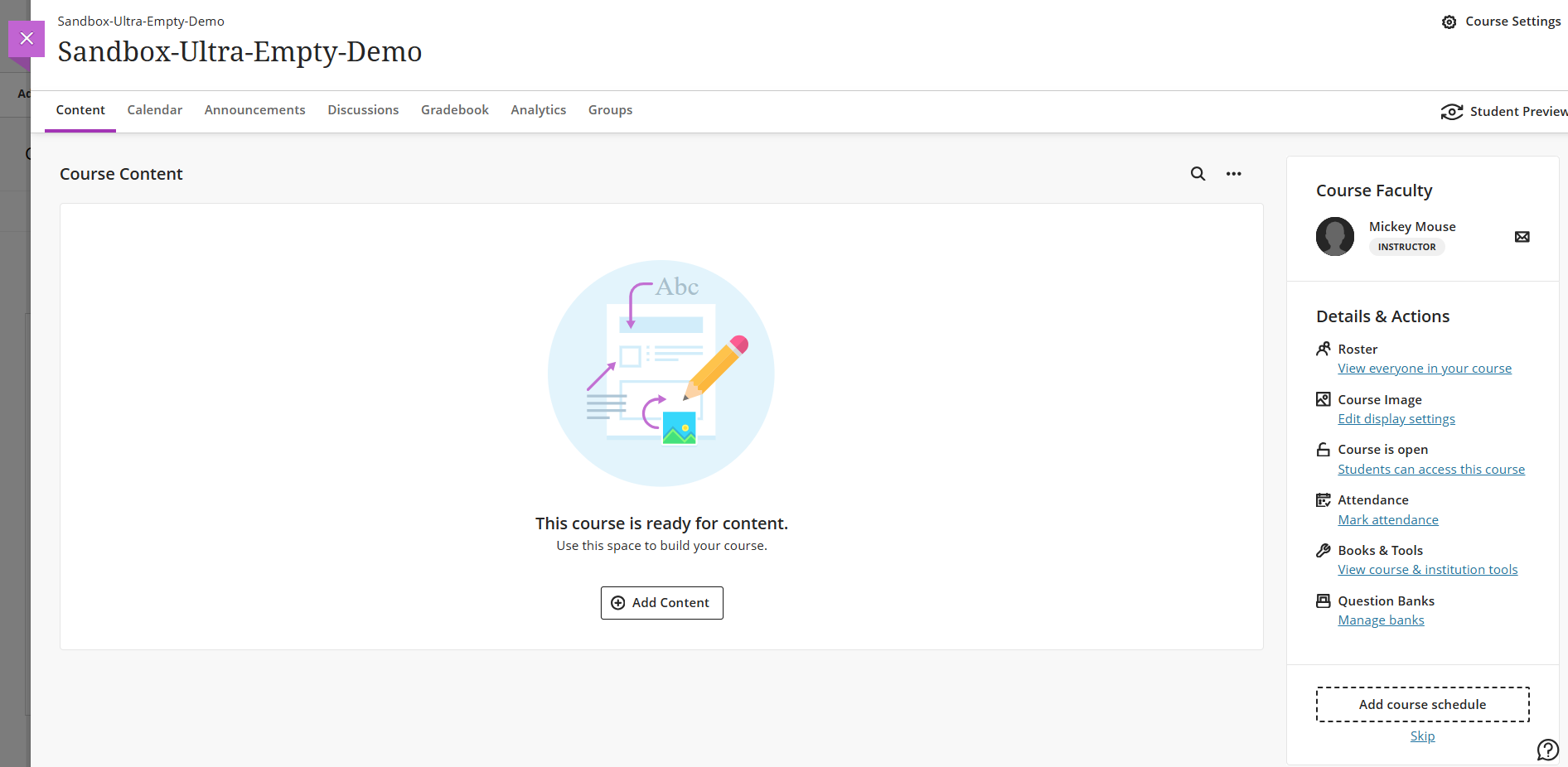Click the envelope icon to message Mickey Mouse

[x=1522, y=237]
